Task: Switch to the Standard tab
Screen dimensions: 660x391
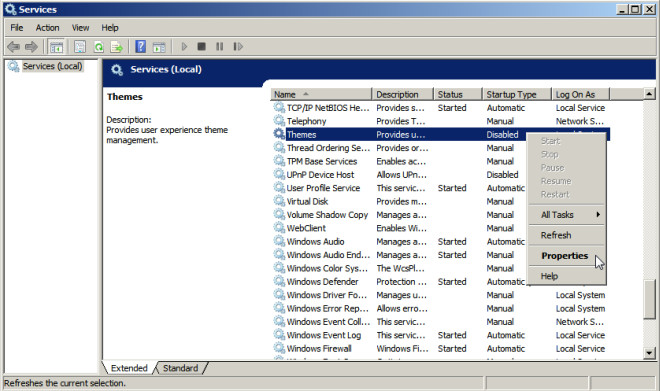Action: [x=181, y=368]
